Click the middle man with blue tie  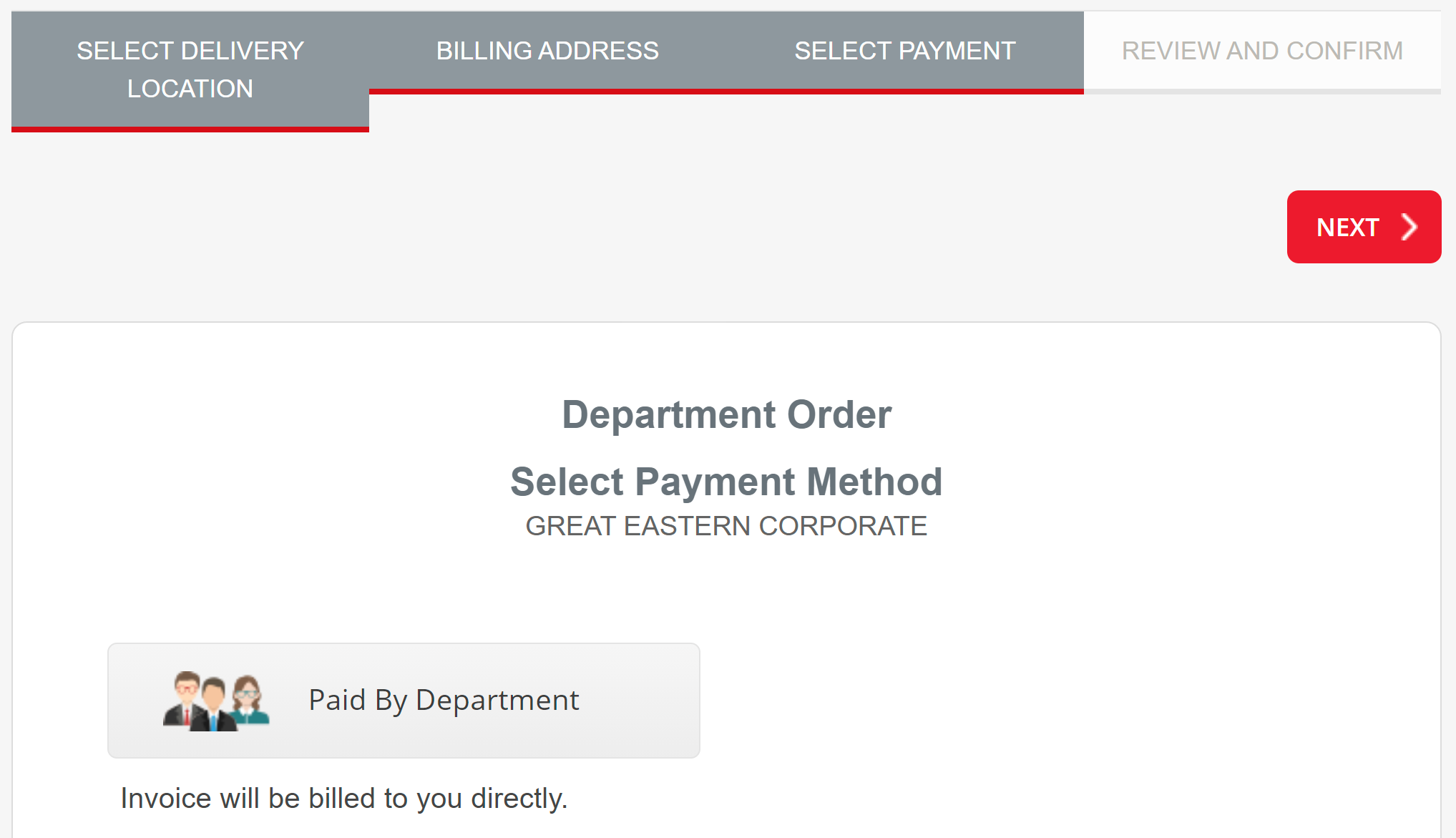[x=214, y=706]
